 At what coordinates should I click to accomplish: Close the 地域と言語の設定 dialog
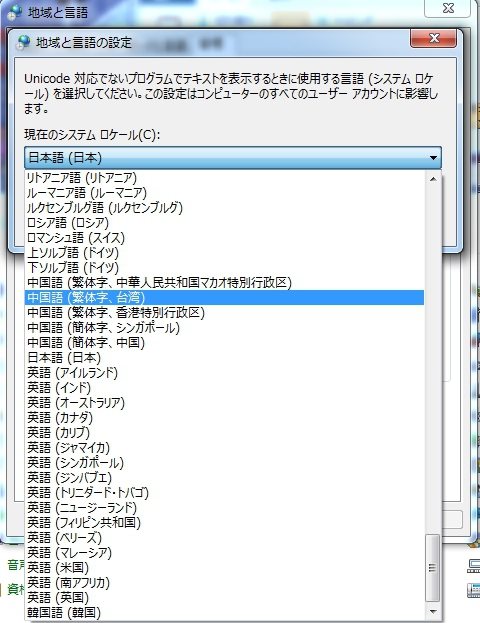[x=434, y=39]
